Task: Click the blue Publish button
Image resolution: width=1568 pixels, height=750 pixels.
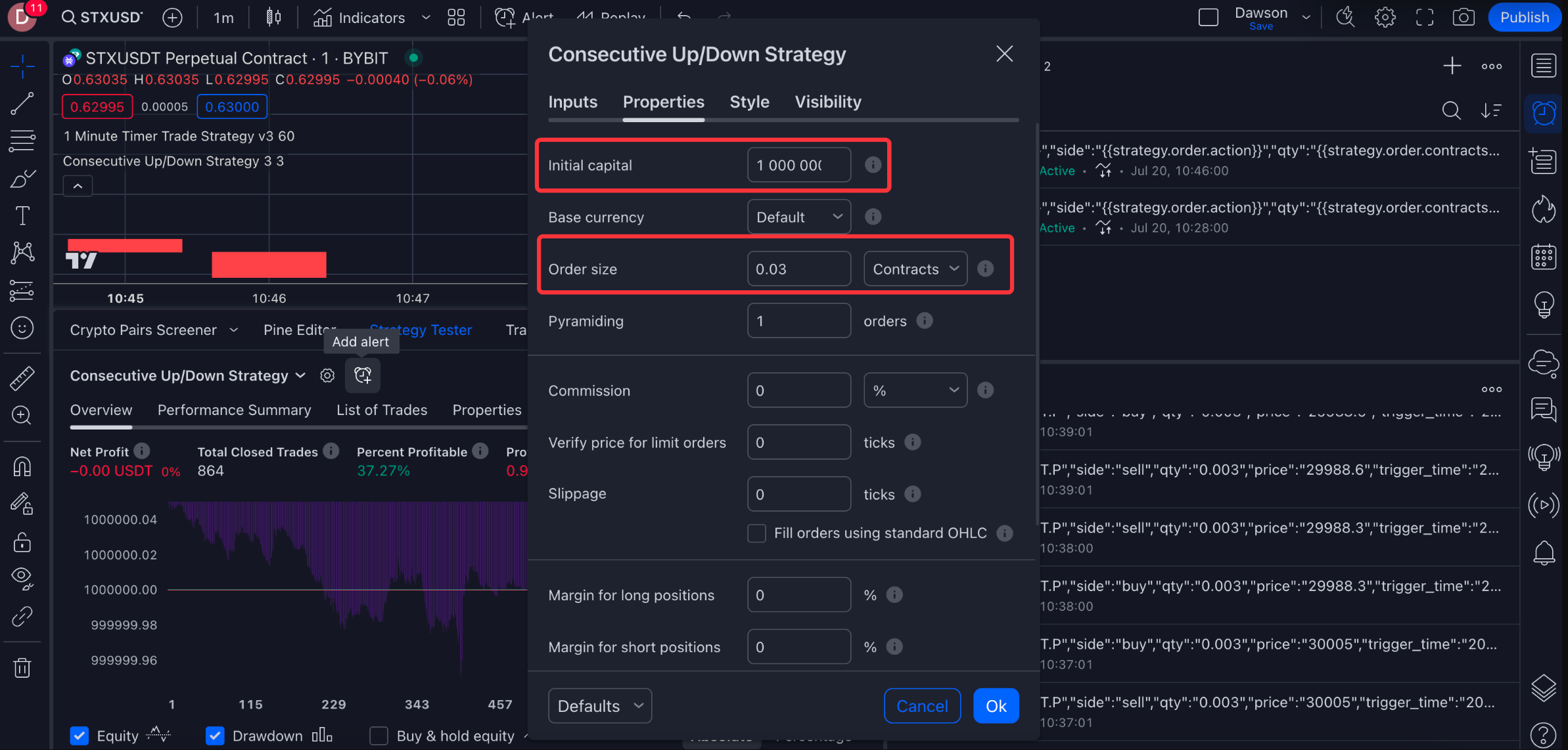Action: point(1524,17)
